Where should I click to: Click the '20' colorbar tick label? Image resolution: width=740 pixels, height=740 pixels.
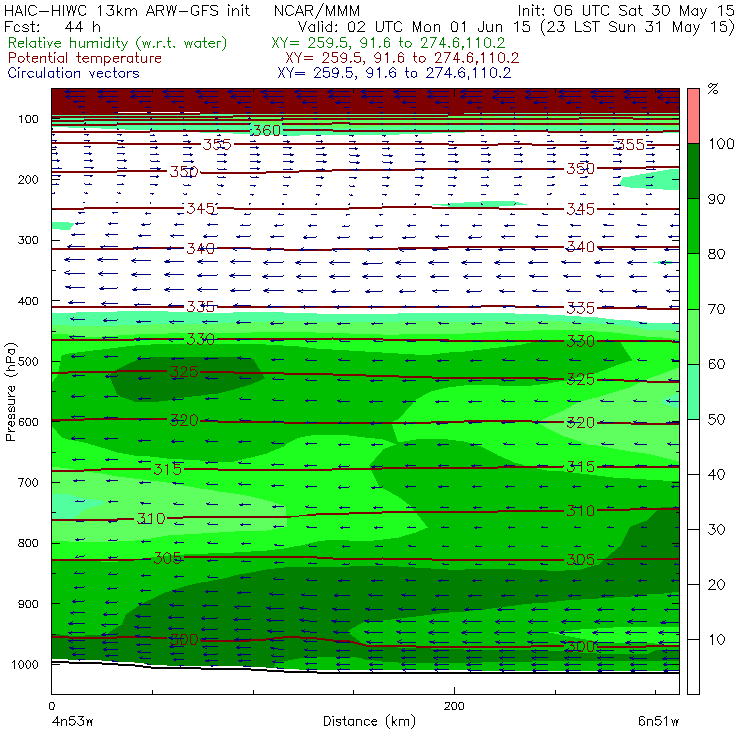pyautogui.click(x=716, y=584)
